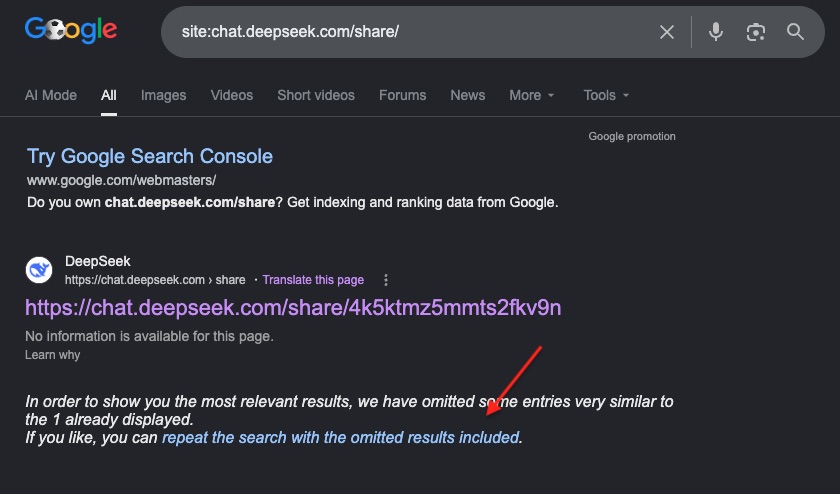Viewport: 840px width, 494px height.
Task: Go to Short videos tab
Action: click(316, 95)
